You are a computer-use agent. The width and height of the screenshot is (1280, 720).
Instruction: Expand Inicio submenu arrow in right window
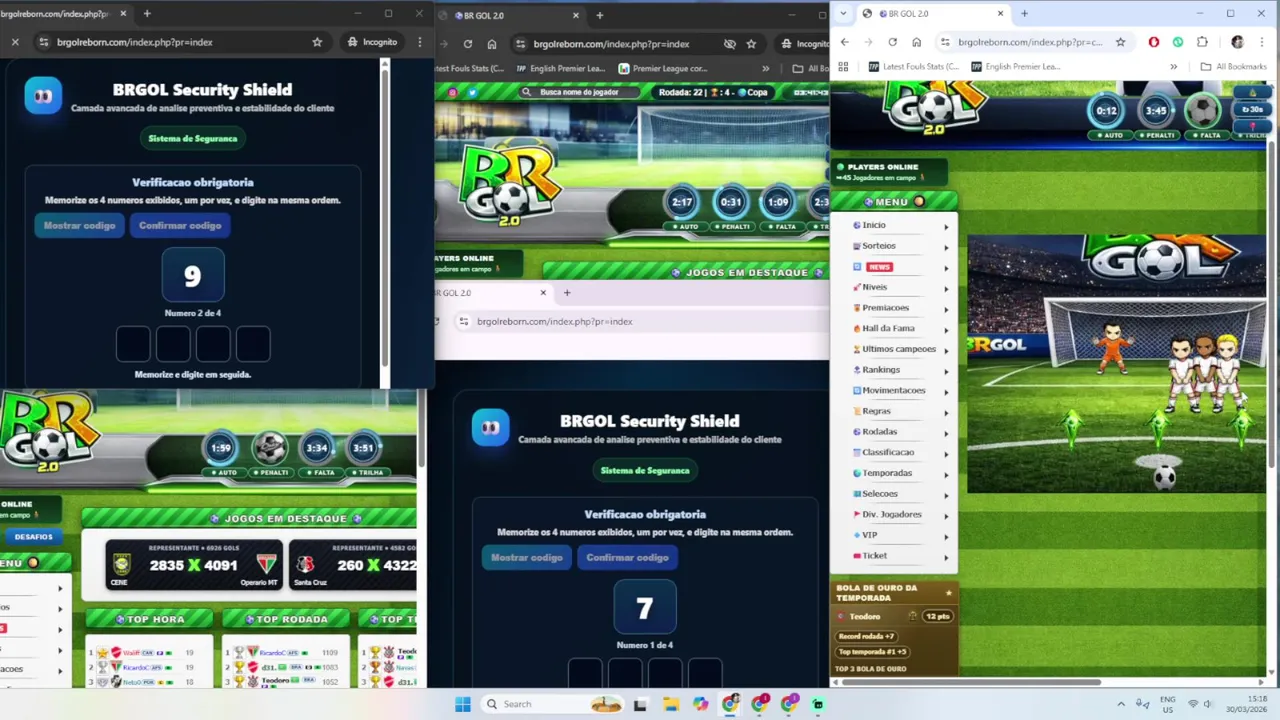[946, 226]
